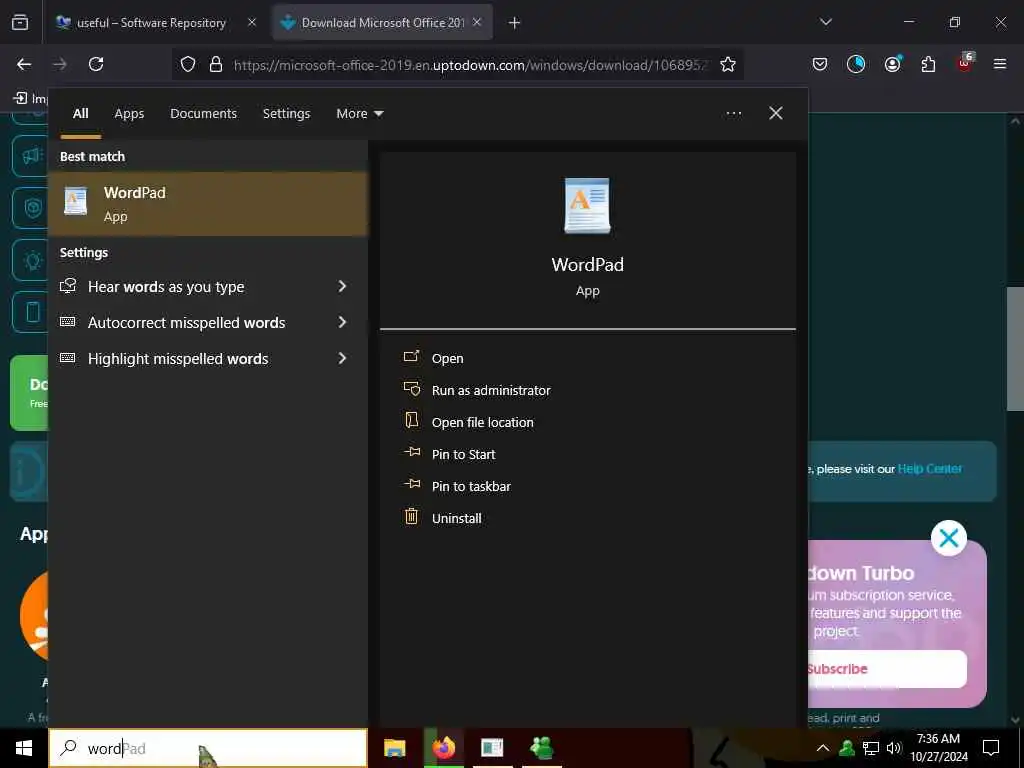Open file location of WordPad
This screenshot has width=1024, height=768.
click(x=482, y=423)
